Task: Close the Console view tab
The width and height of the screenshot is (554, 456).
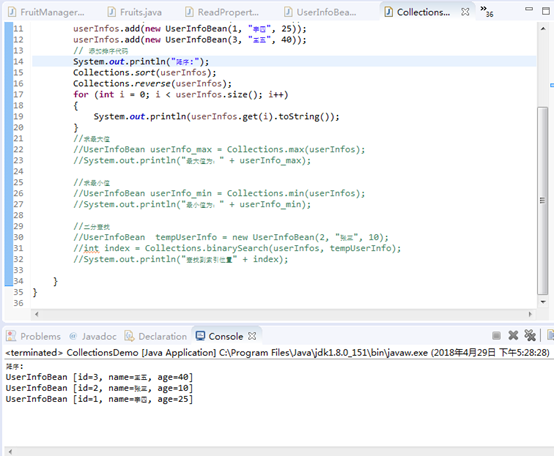Action: (252, 336)
